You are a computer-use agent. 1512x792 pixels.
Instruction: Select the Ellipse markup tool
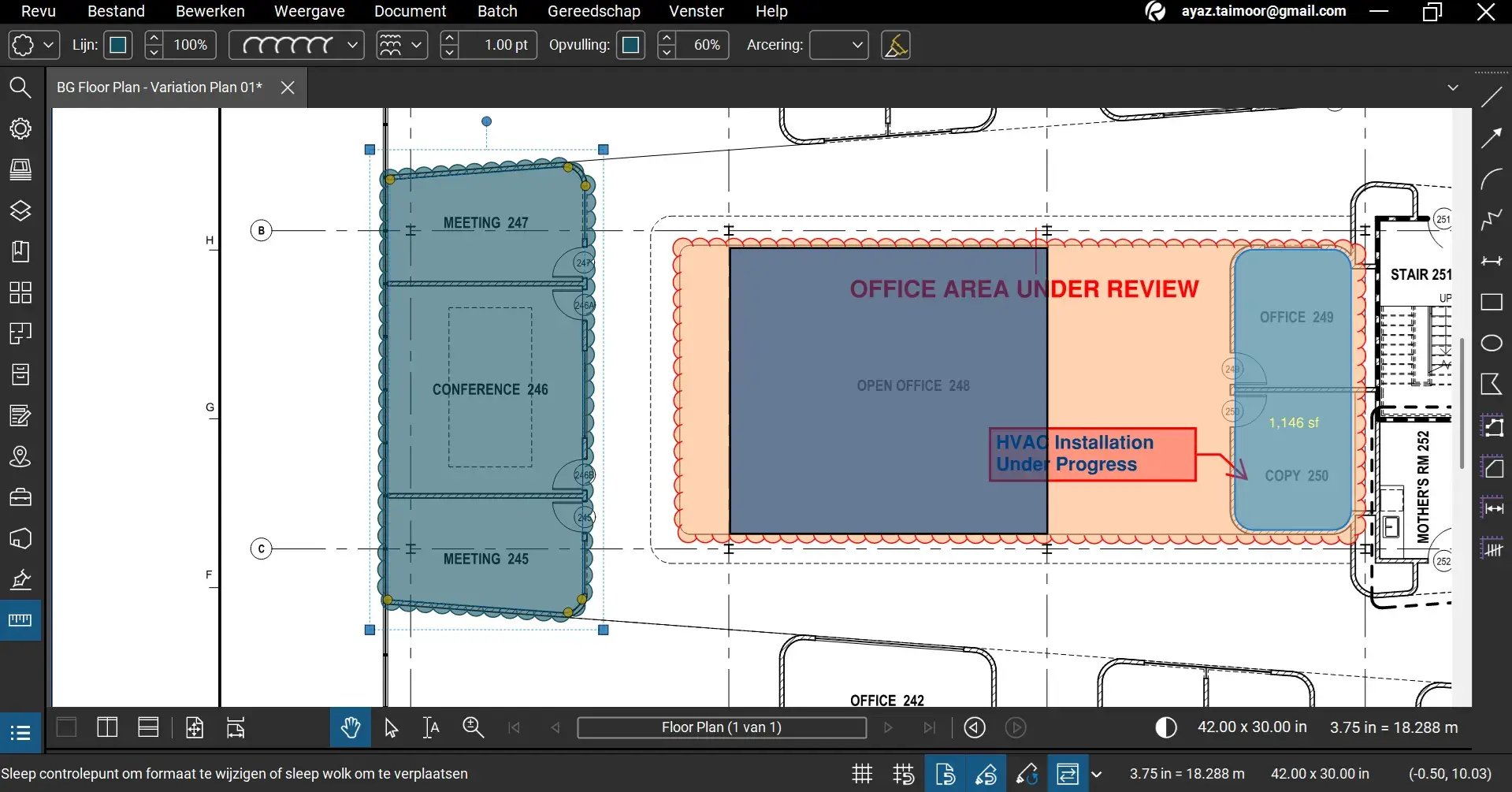1492,343
